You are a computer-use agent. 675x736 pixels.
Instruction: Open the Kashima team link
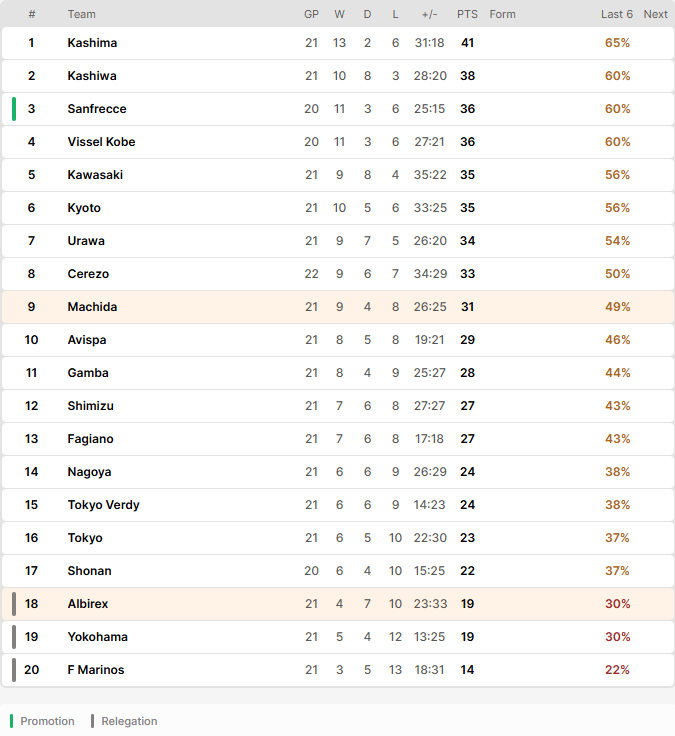[92, 43]
